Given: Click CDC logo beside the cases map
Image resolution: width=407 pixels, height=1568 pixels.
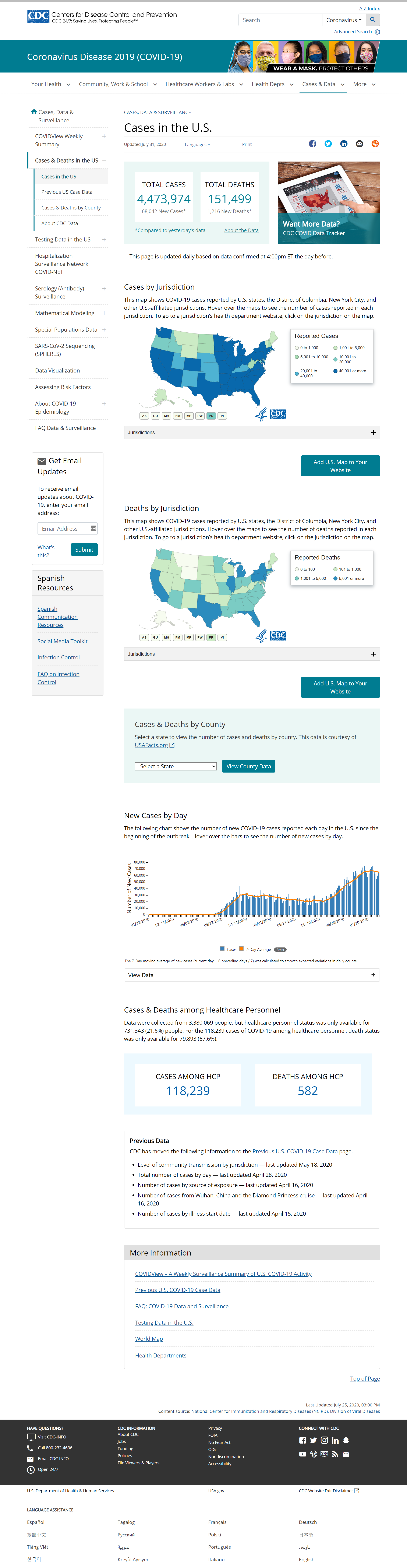Looking at the screenshot, I should click(278, 414).
